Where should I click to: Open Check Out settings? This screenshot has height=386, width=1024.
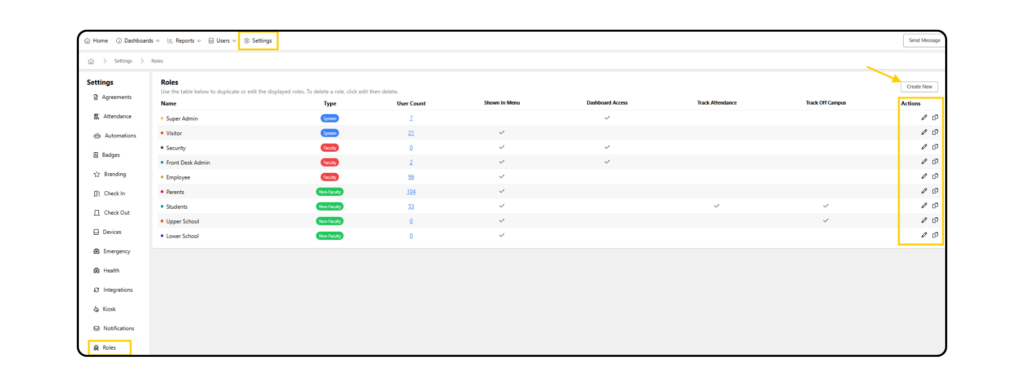coord(112,213)
